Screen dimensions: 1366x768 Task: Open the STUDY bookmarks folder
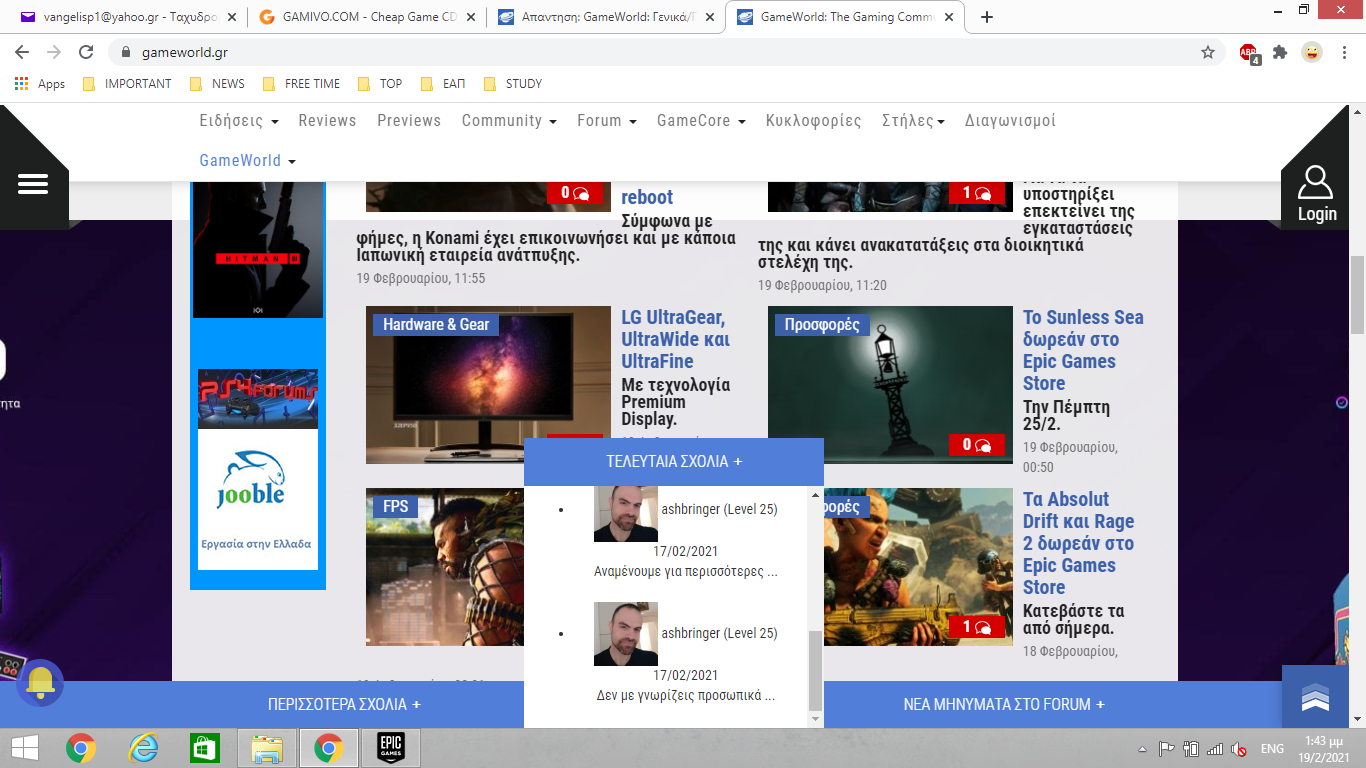tap(512, 84)
